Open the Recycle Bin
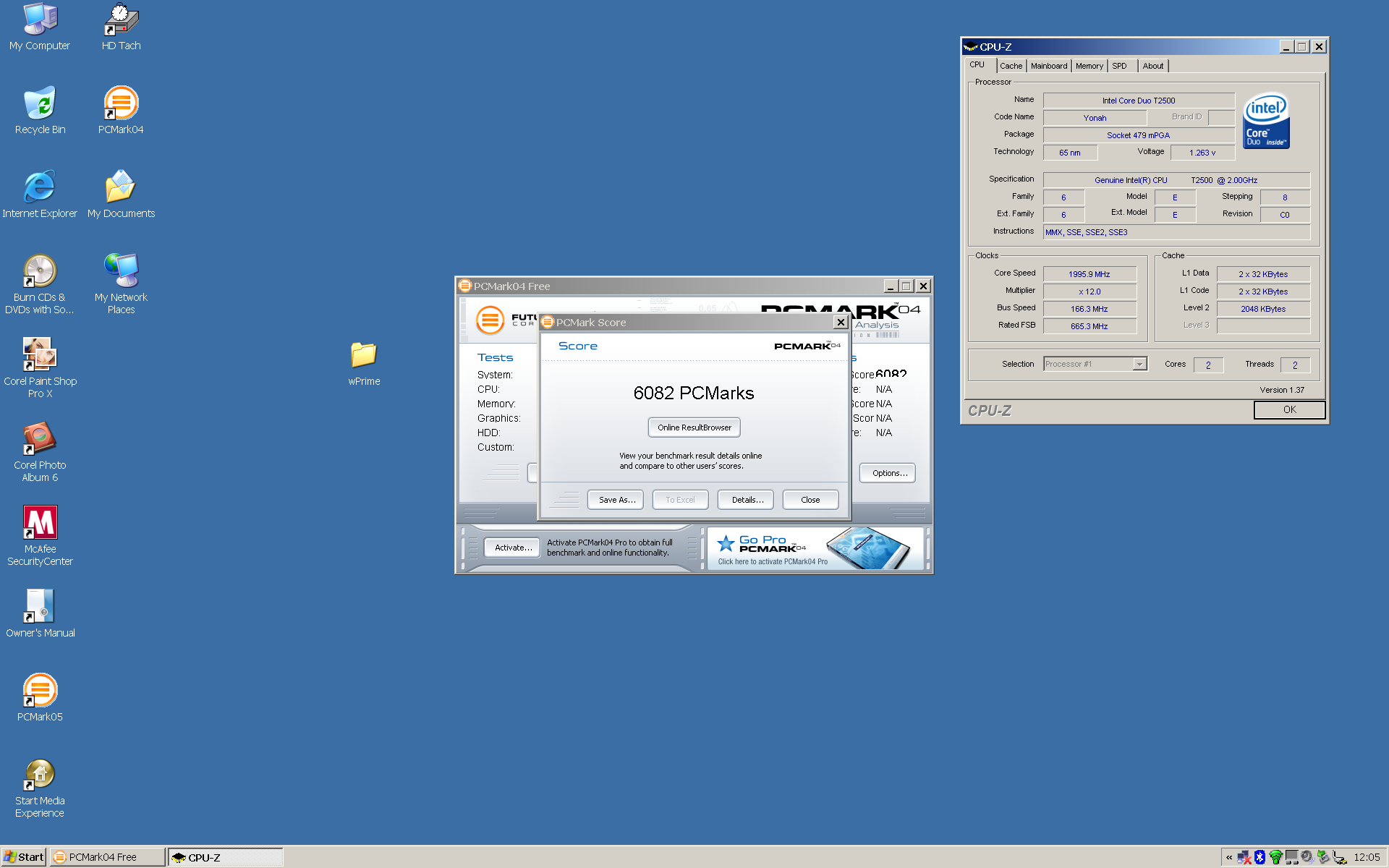This screenshot has height=868, width=1389. pos(40,111)
